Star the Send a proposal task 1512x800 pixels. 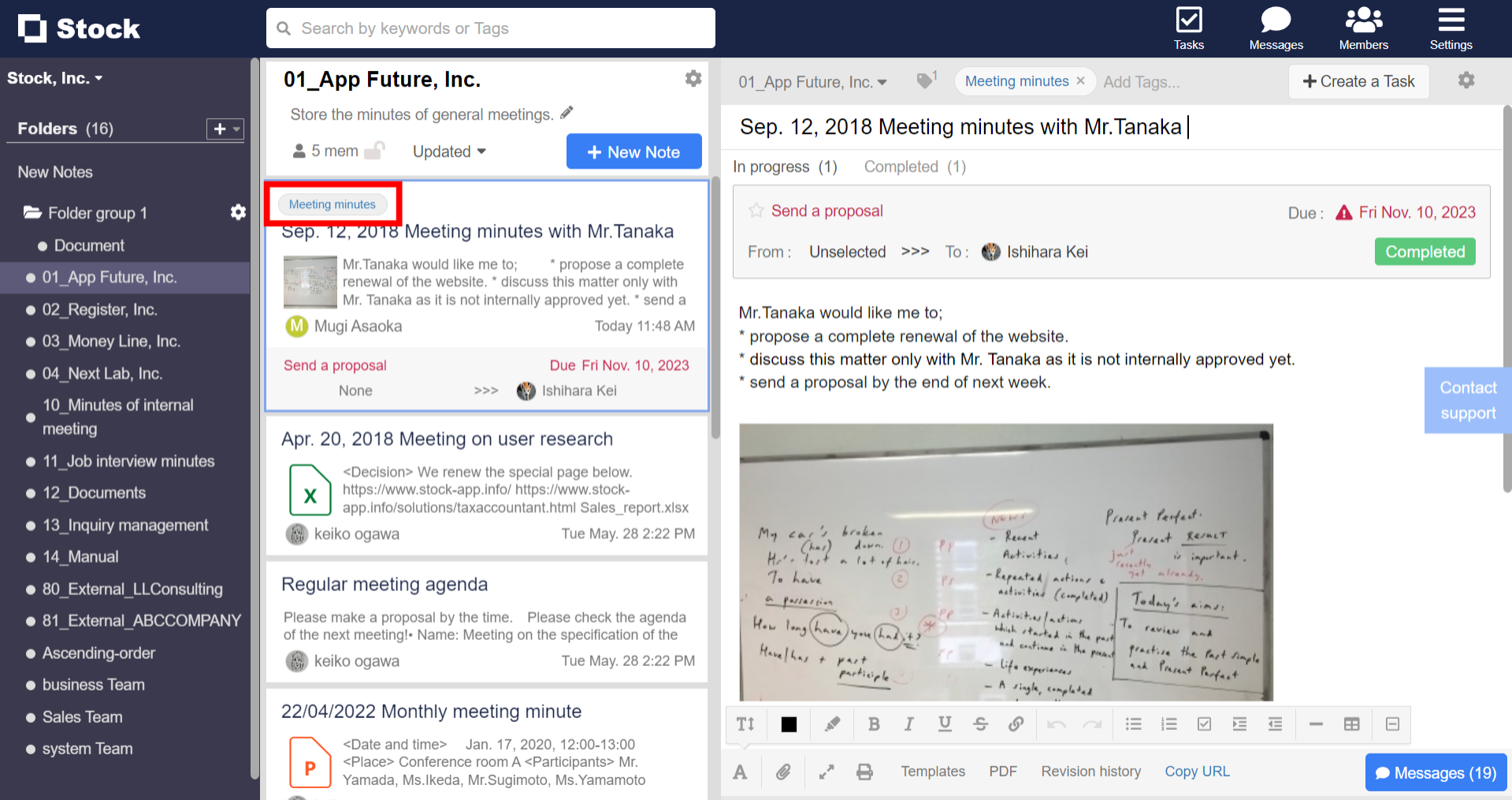[756, 210]
